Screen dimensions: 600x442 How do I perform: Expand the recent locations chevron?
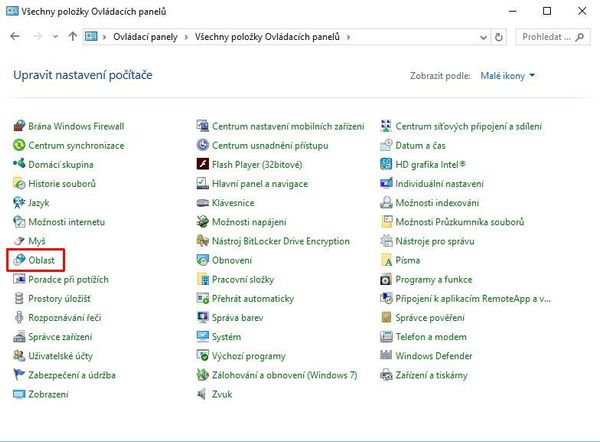(55, 37)
